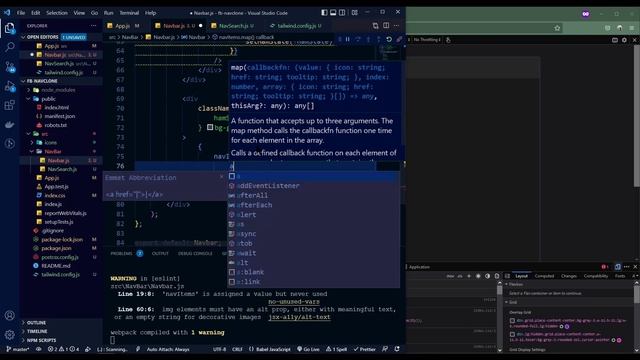Check the first Overlay Grid div checkbox
The width and height of the screenshot is (640, 360).
point(512,320)
